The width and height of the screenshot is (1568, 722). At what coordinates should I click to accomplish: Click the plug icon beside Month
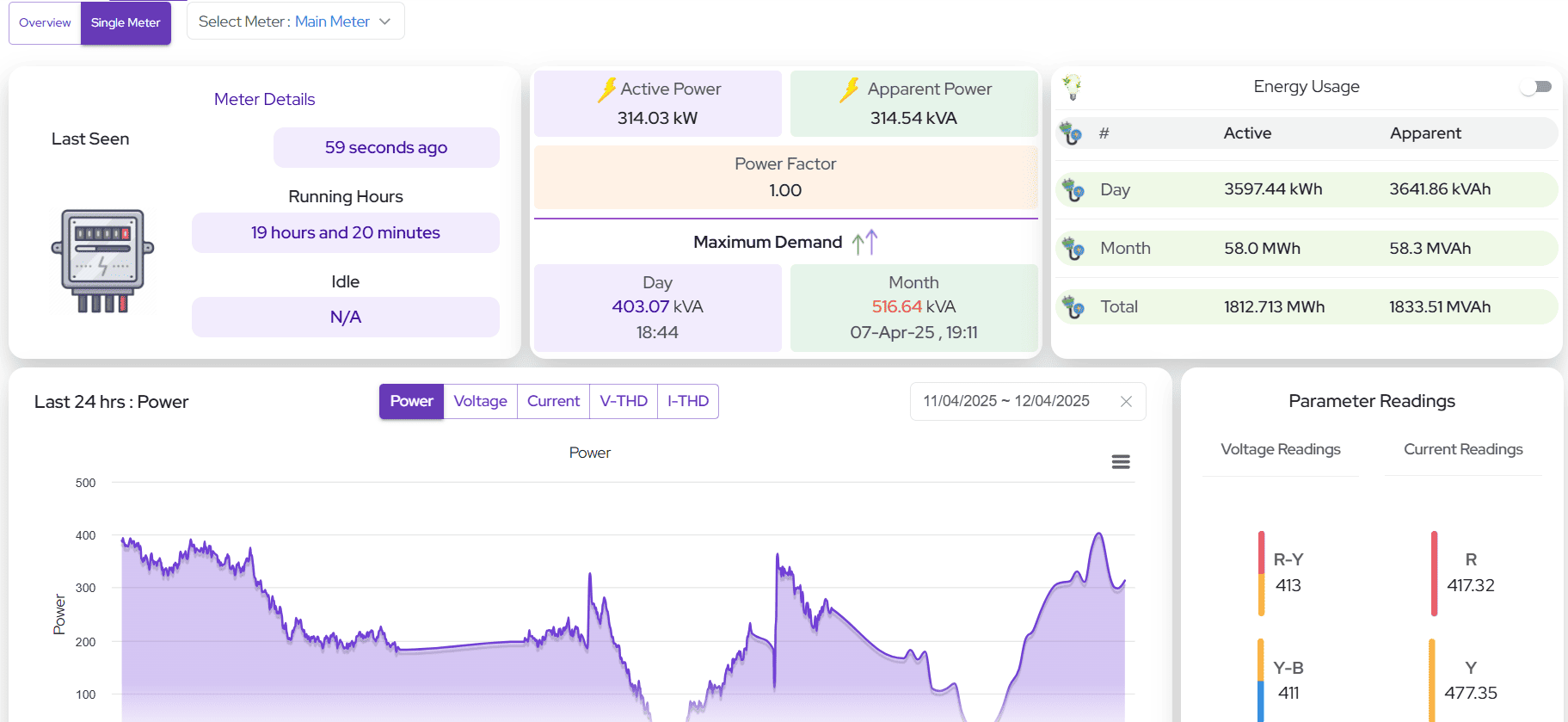click(x=1073, y=249)
